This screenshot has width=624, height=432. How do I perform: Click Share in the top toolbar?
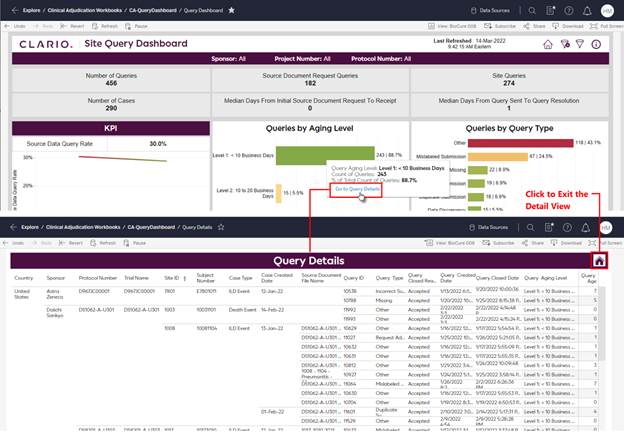coord(535,24)
